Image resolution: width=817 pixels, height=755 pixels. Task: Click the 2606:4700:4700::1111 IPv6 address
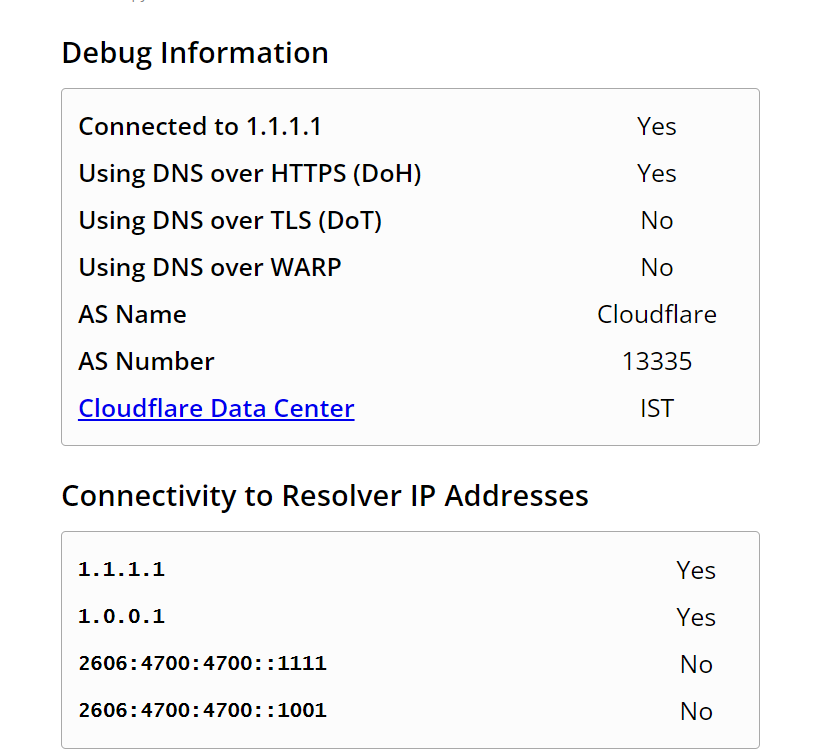[202, 663]
